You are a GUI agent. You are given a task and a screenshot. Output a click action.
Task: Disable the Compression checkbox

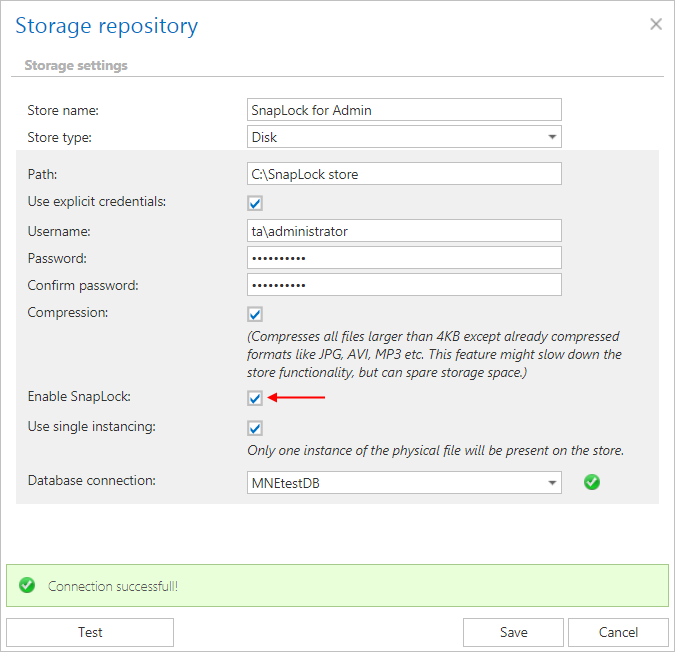tap(255, 314)
